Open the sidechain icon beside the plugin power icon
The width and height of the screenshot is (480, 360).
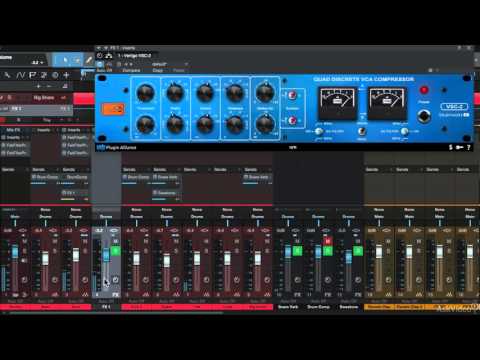(x=109, y=56)
